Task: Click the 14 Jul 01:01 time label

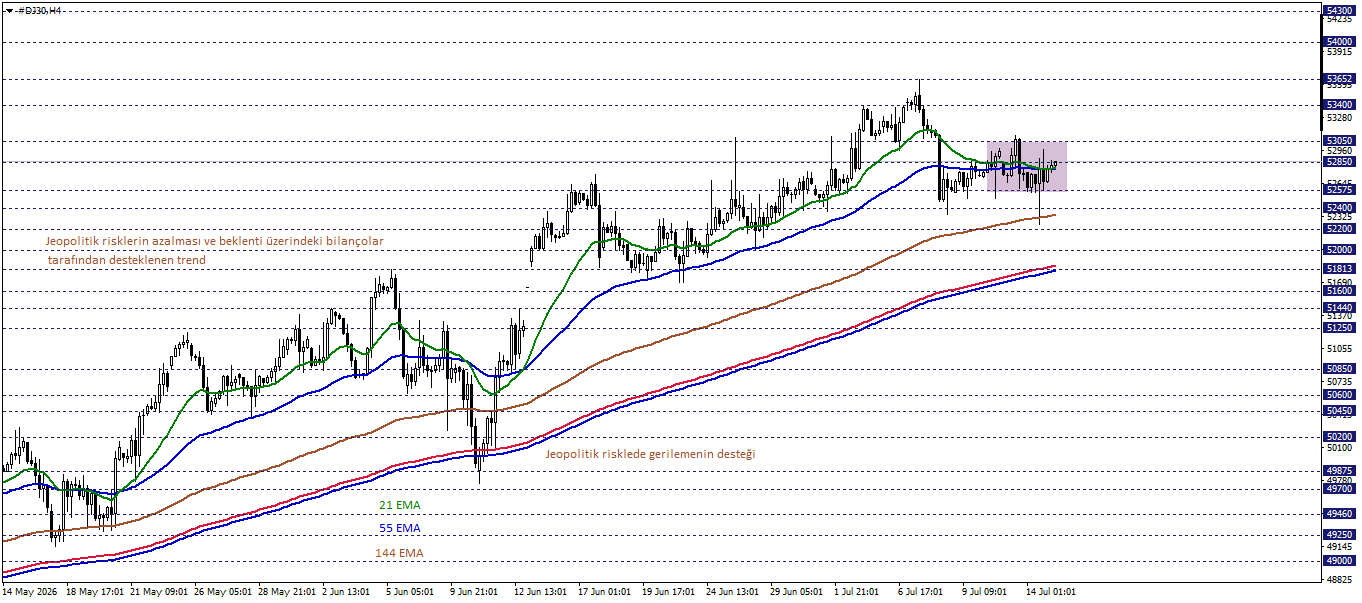Action: pyautogui.click(x=1049, y=592)
